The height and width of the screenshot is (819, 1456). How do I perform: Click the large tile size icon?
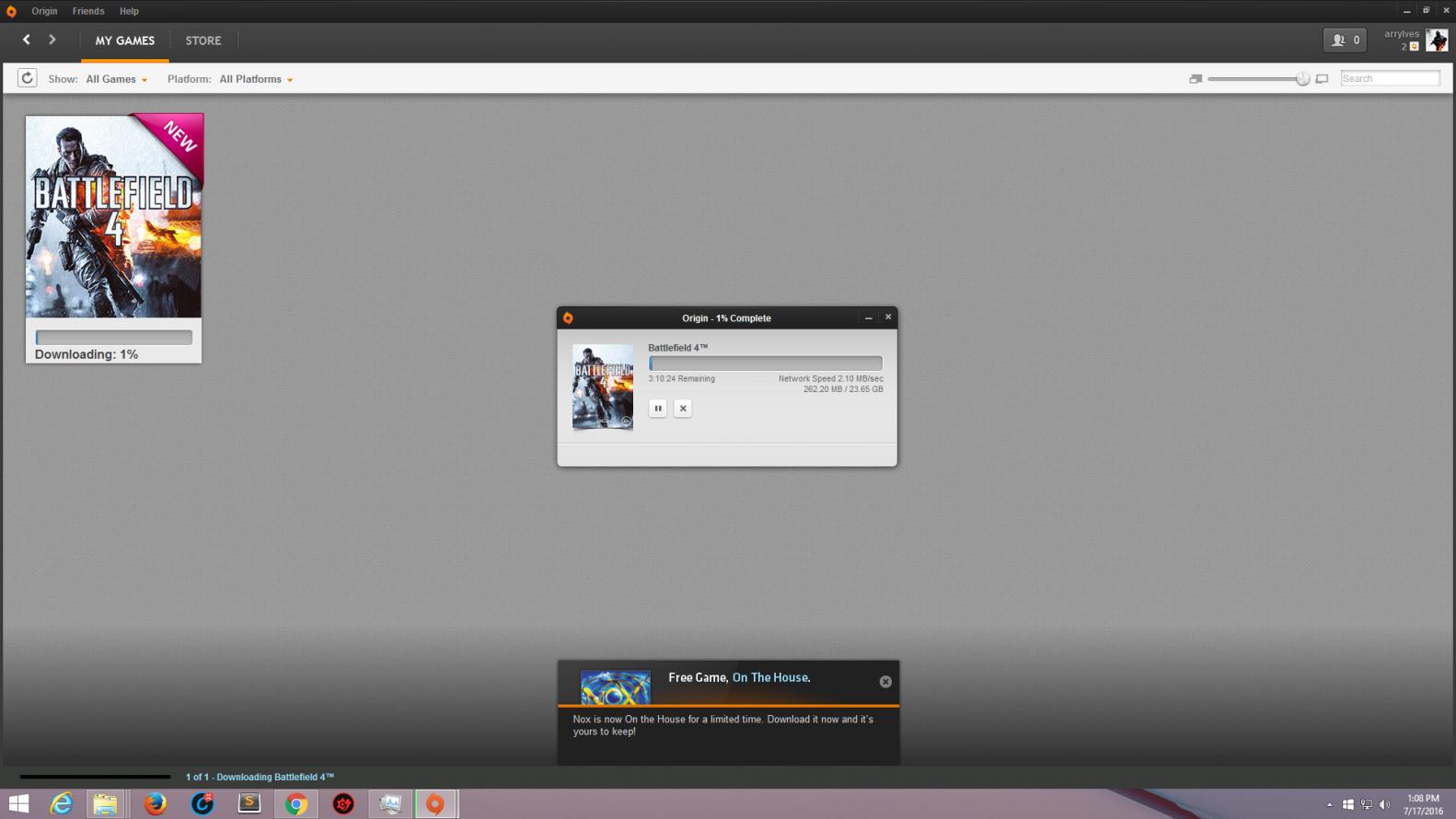[x=1322, y=79]
